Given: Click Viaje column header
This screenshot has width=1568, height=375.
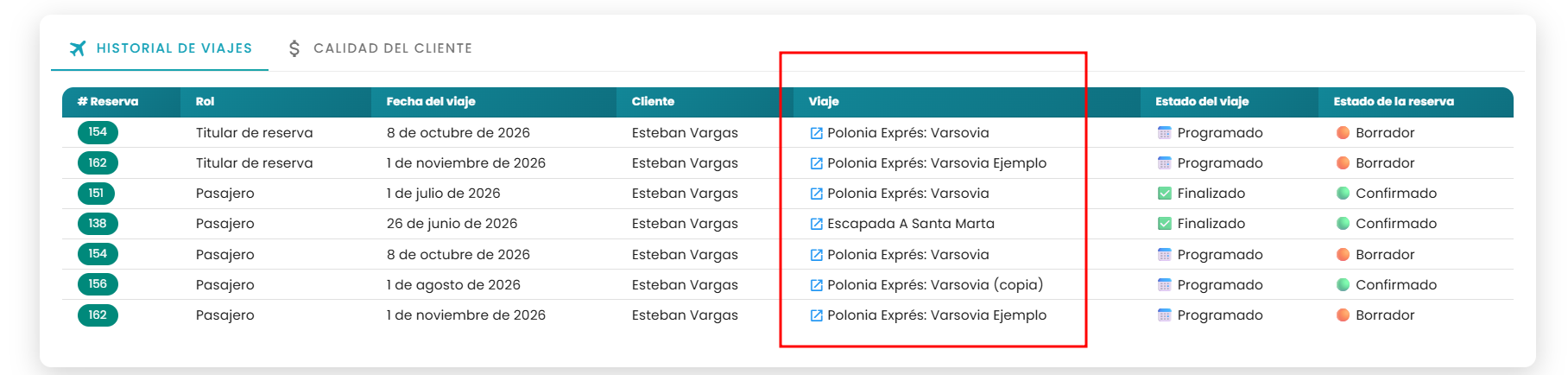Looking at the screenshot, I should [824, 101].
